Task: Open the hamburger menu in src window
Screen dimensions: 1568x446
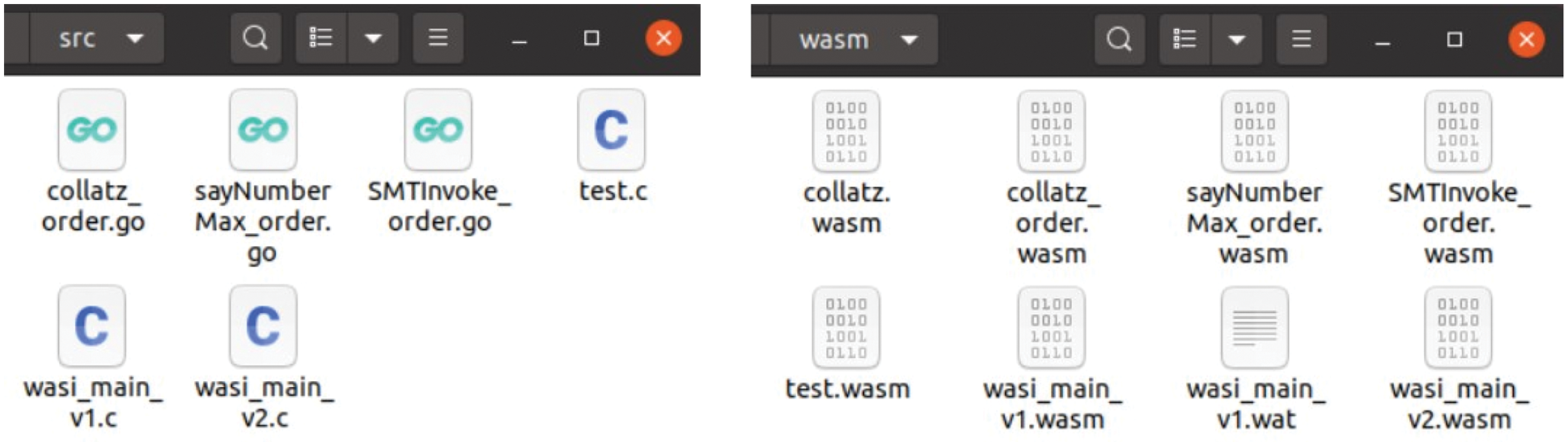Action: pyautogui.click(x=438, y=38)
